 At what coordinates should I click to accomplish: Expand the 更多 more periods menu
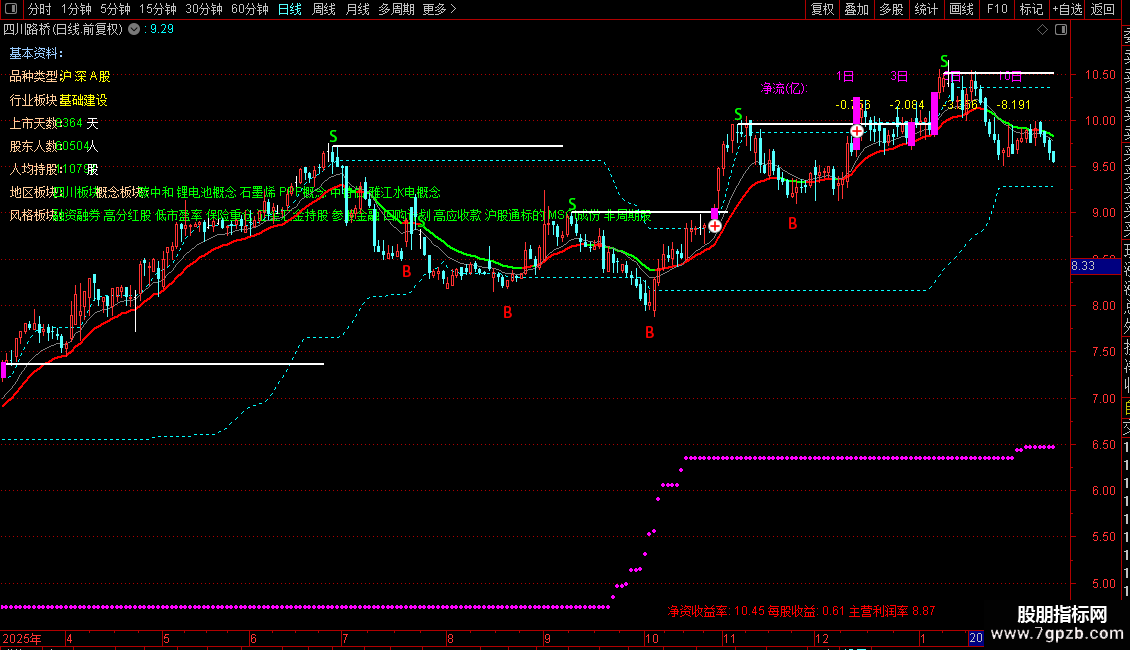click(440, 9)
